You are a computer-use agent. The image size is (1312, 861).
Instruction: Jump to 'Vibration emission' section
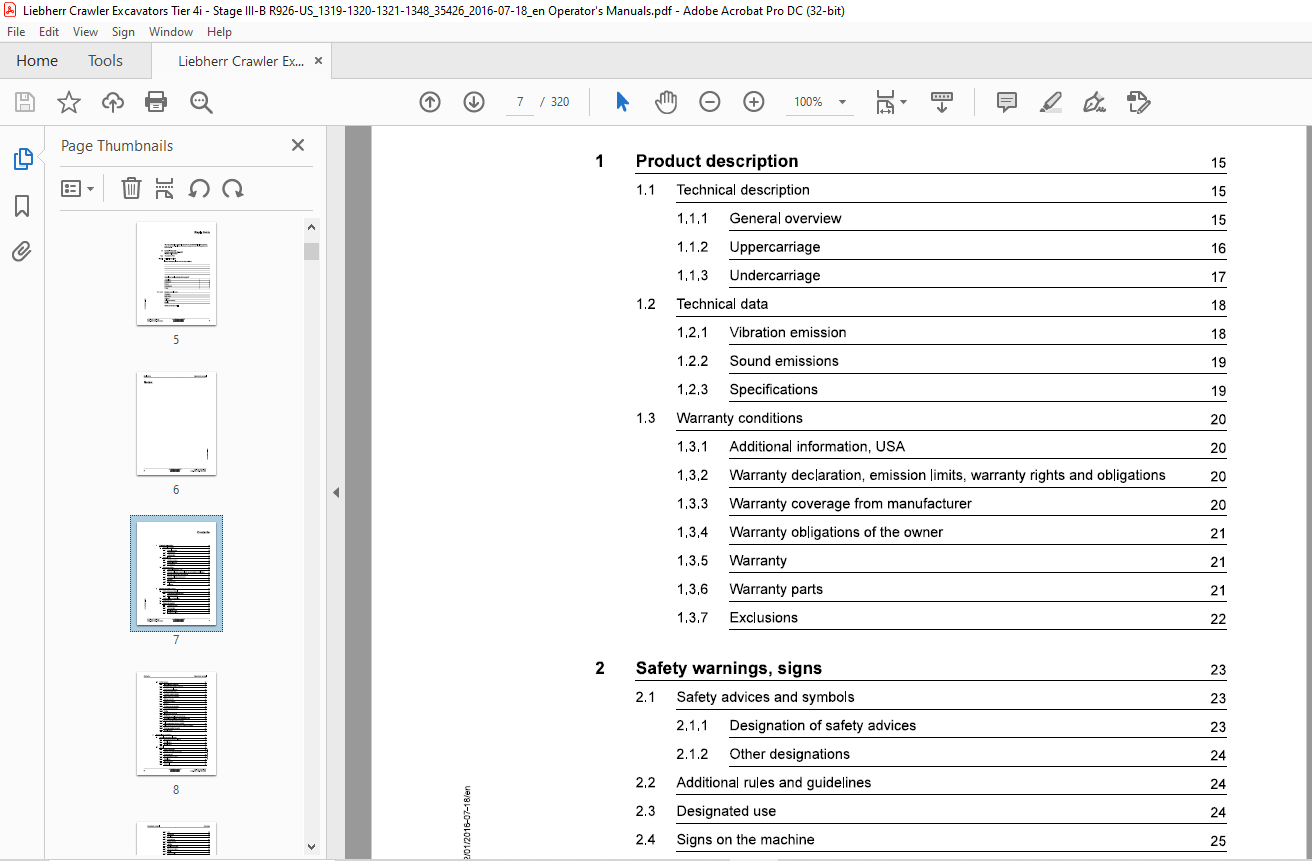(788, 332)
